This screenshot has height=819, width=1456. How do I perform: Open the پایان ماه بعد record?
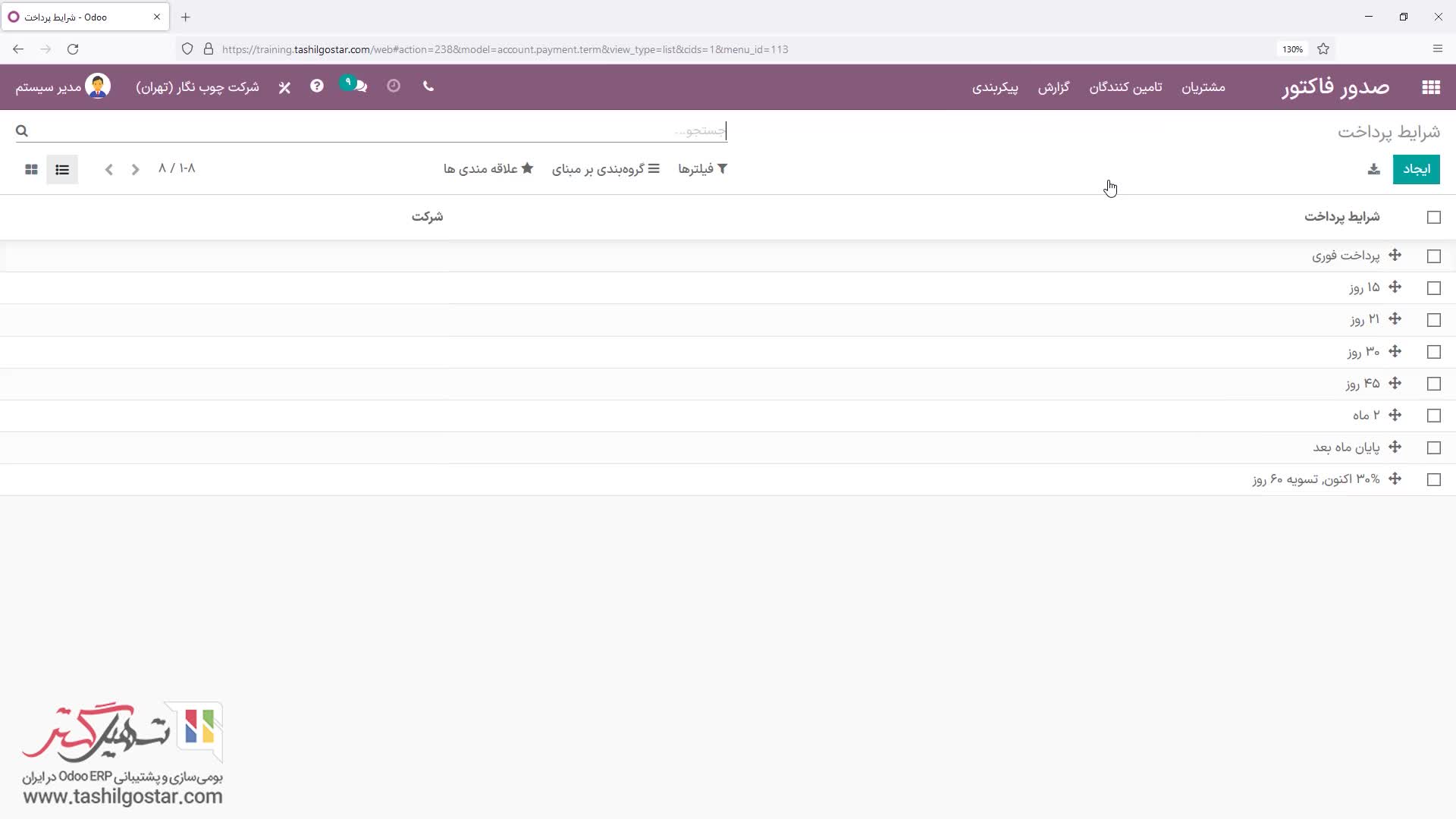[x=1345, y=447]
